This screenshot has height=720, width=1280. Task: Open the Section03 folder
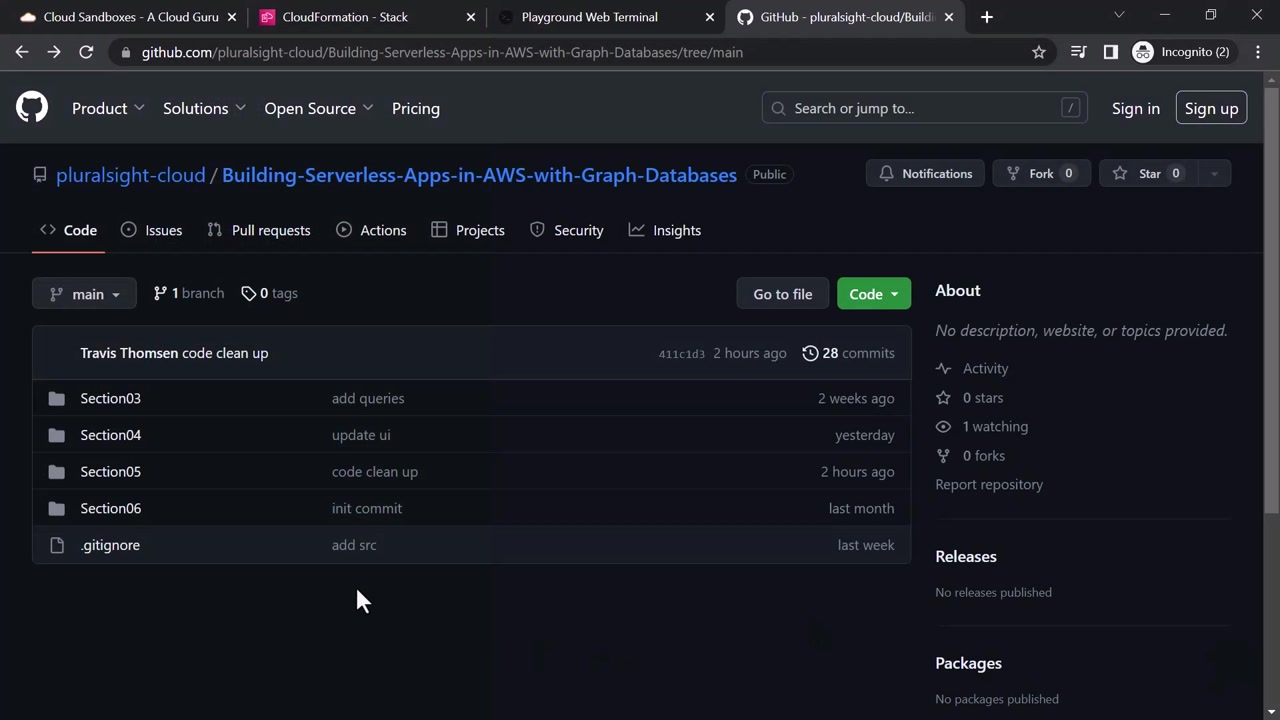tap(110, 398)
